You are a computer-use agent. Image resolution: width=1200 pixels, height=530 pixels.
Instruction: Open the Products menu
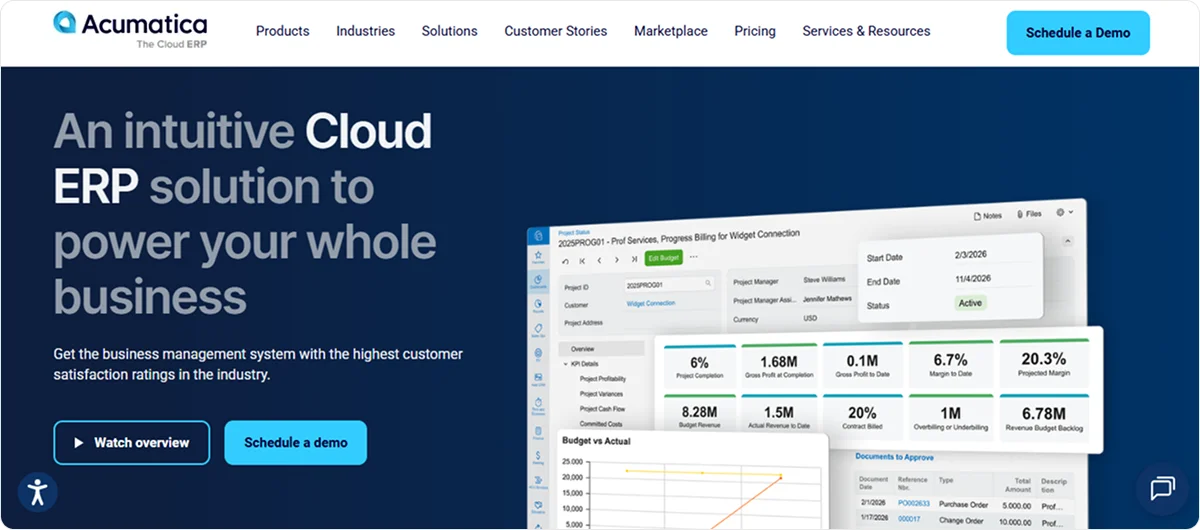(x=283, y=31)
